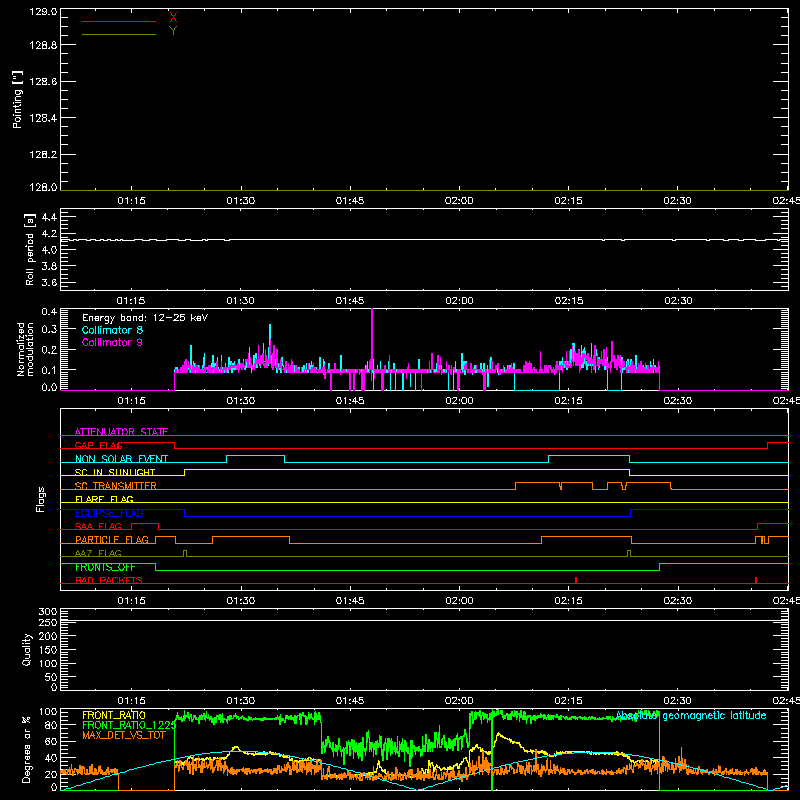The image size is (800, 800).
Task: Click the 'Energy band: 12-25 keV' annotation
Action: click(x=145, y=318)
